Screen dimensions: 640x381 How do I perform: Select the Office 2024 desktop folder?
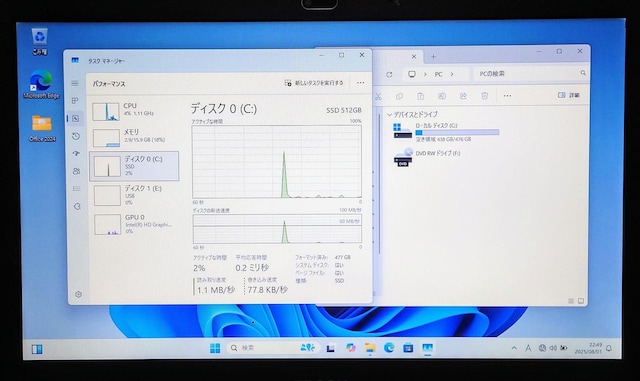click(42, 128)
